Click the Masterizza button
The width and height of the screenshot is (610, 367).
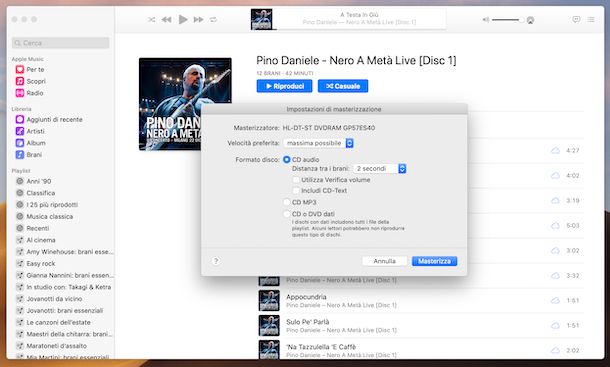coord(434,261)
